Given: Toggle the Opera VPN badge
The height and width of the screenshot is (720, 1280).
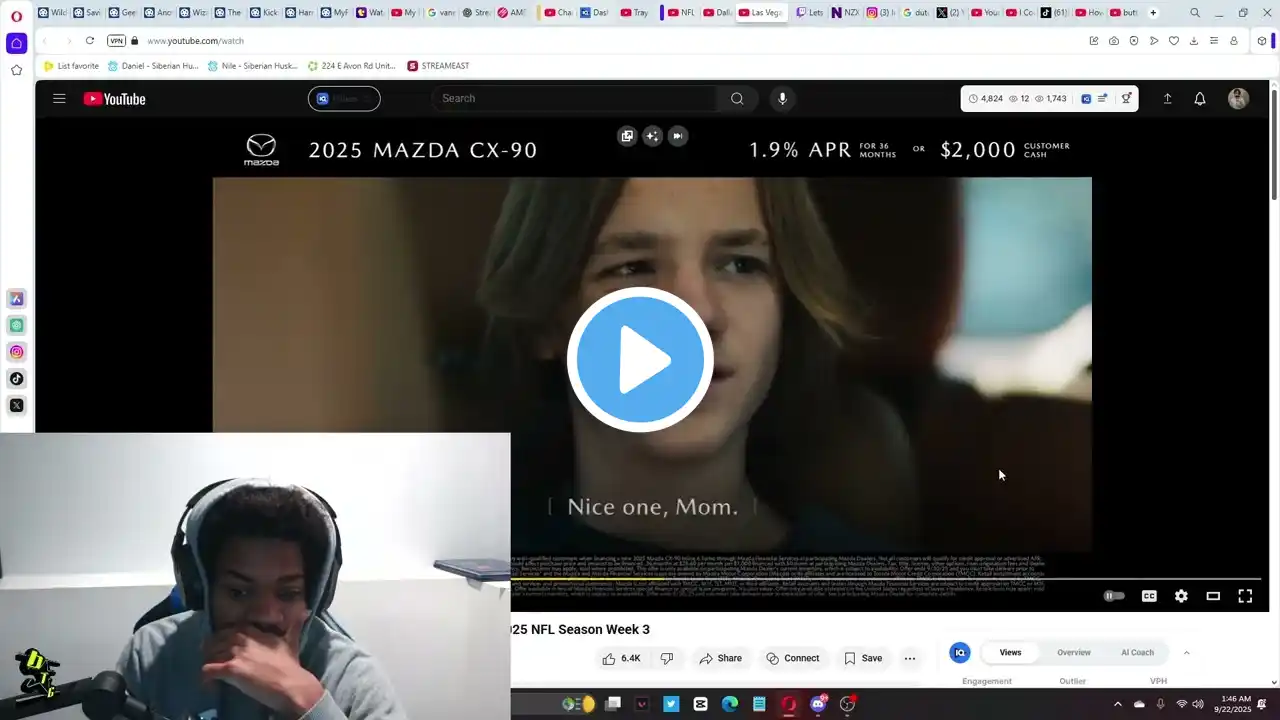Looking at the screenshot, I should 116,41.
